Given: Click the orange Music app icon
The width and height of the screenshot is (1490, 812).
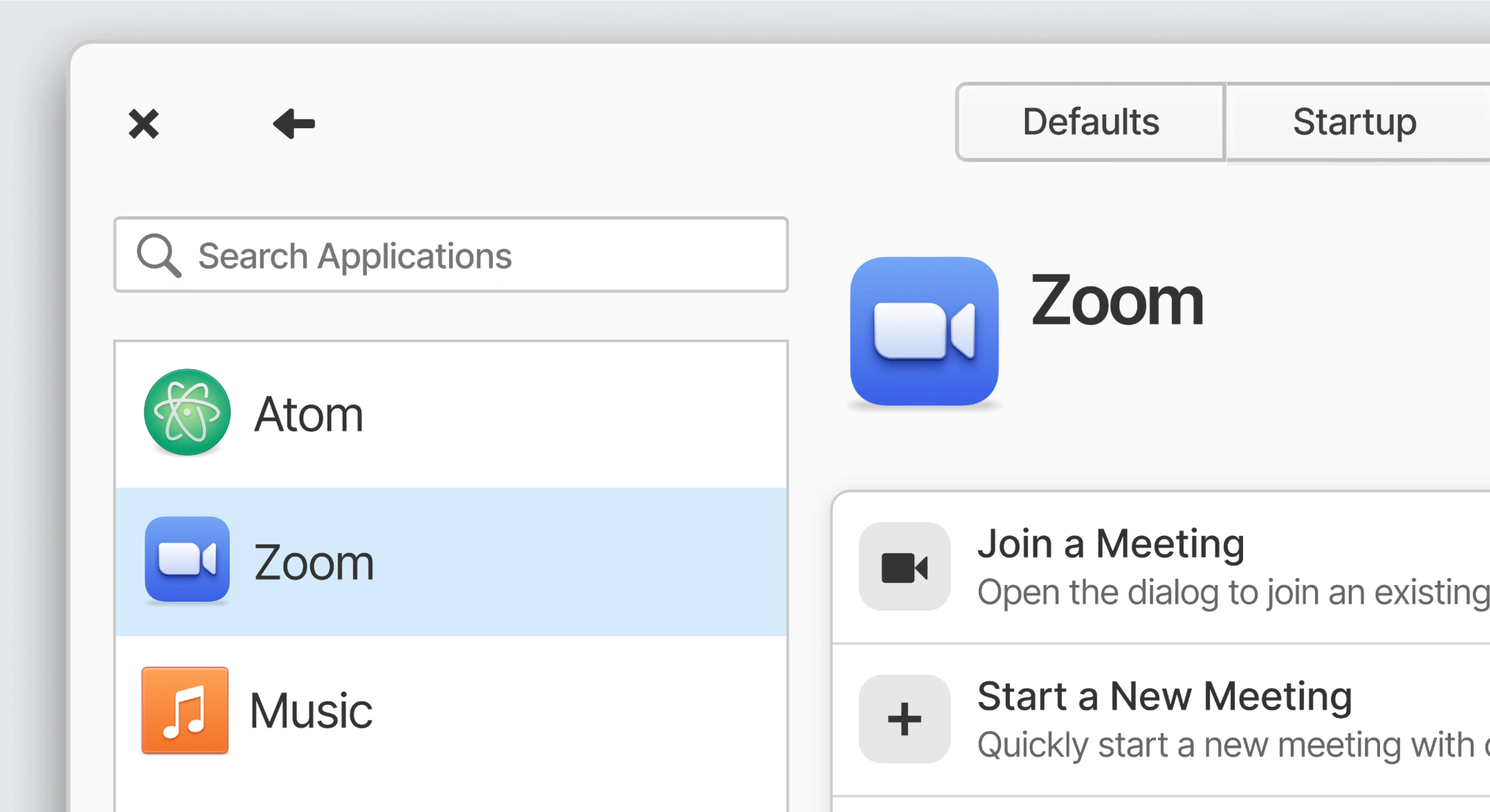Looking at the screenshot, I should coord(185,710).
